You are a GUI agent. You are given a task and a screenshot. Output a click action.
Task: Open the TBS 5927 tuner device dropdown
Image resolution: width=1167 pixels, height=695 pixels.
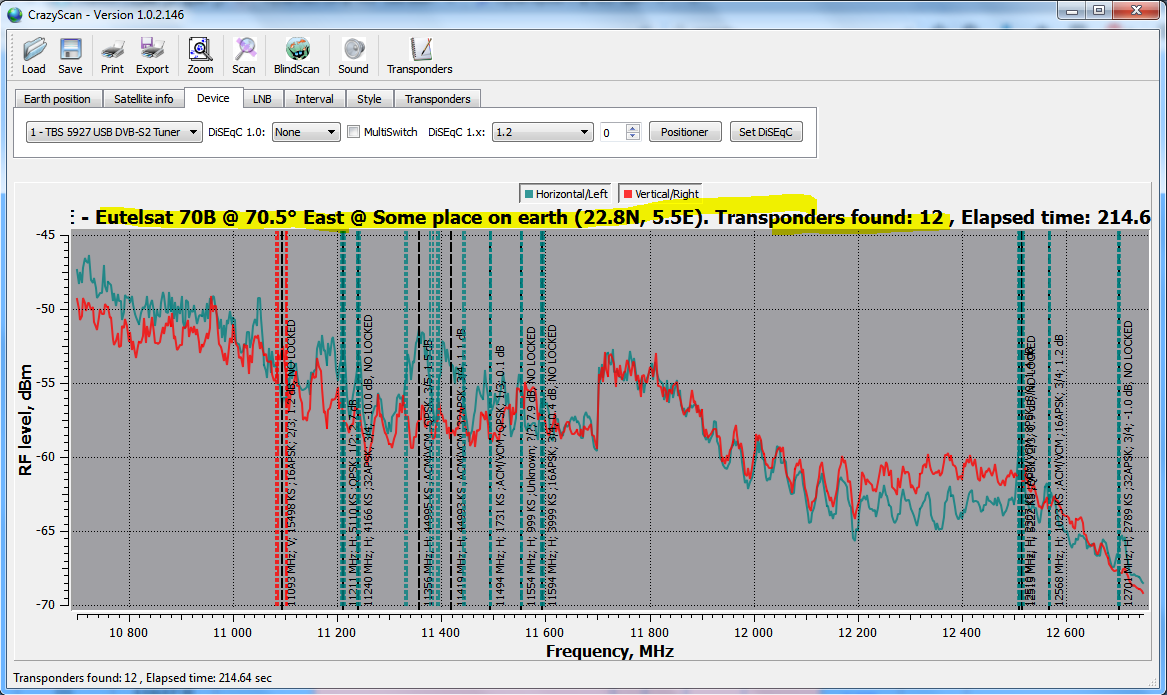pyautogui.click(x=113, y=132)
